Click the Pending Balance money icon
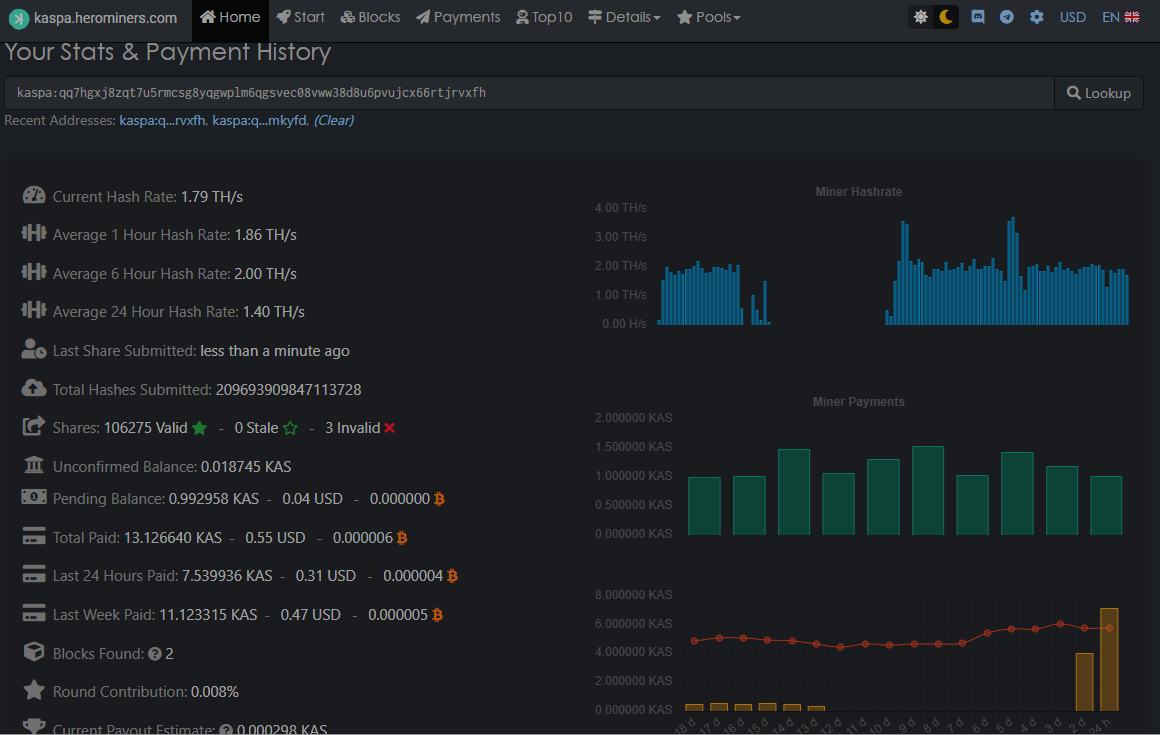Viewport: 1160px width, 735px height. 33,497
